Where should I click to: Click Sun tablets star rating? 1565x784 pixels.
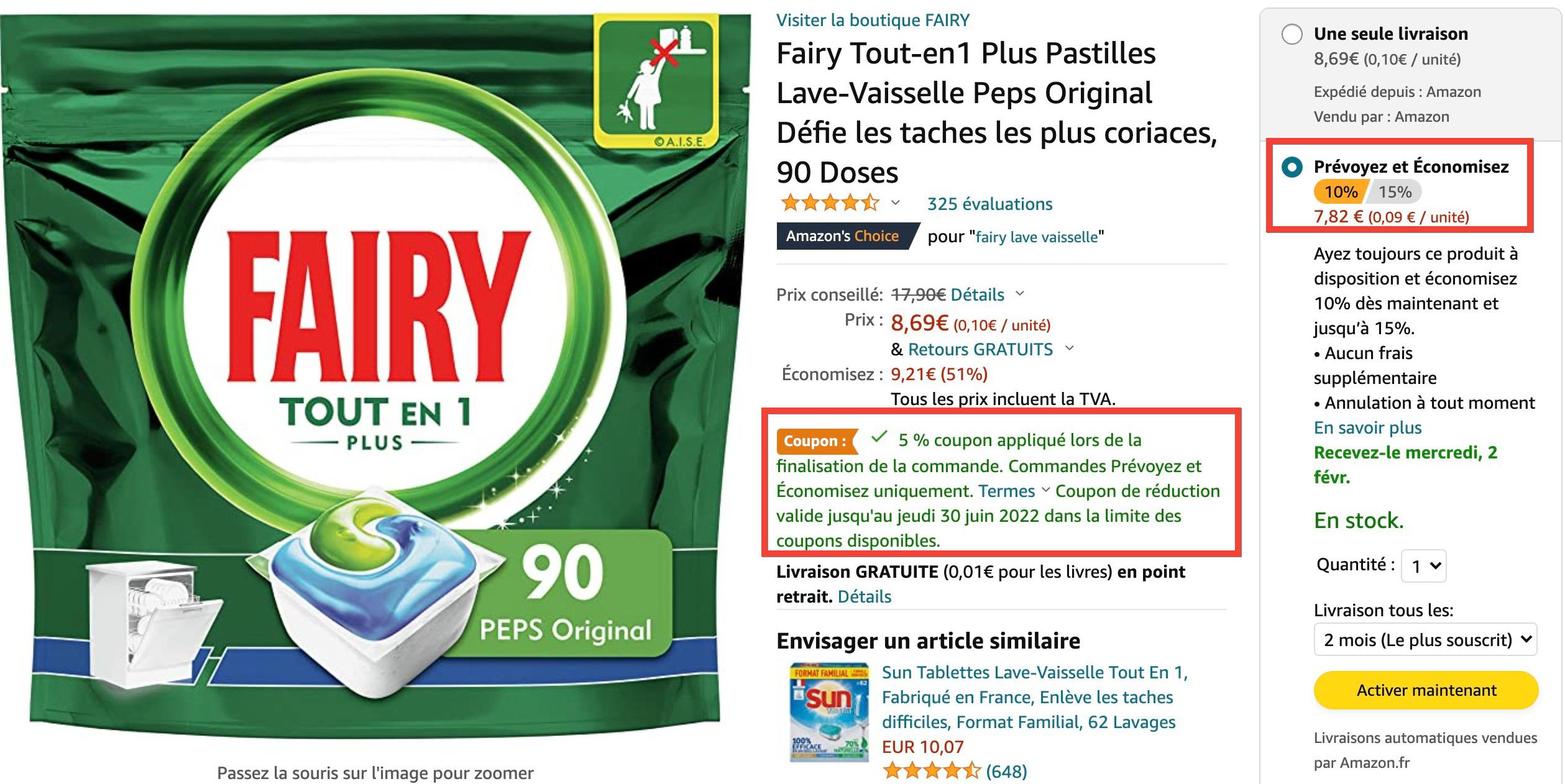932,772
